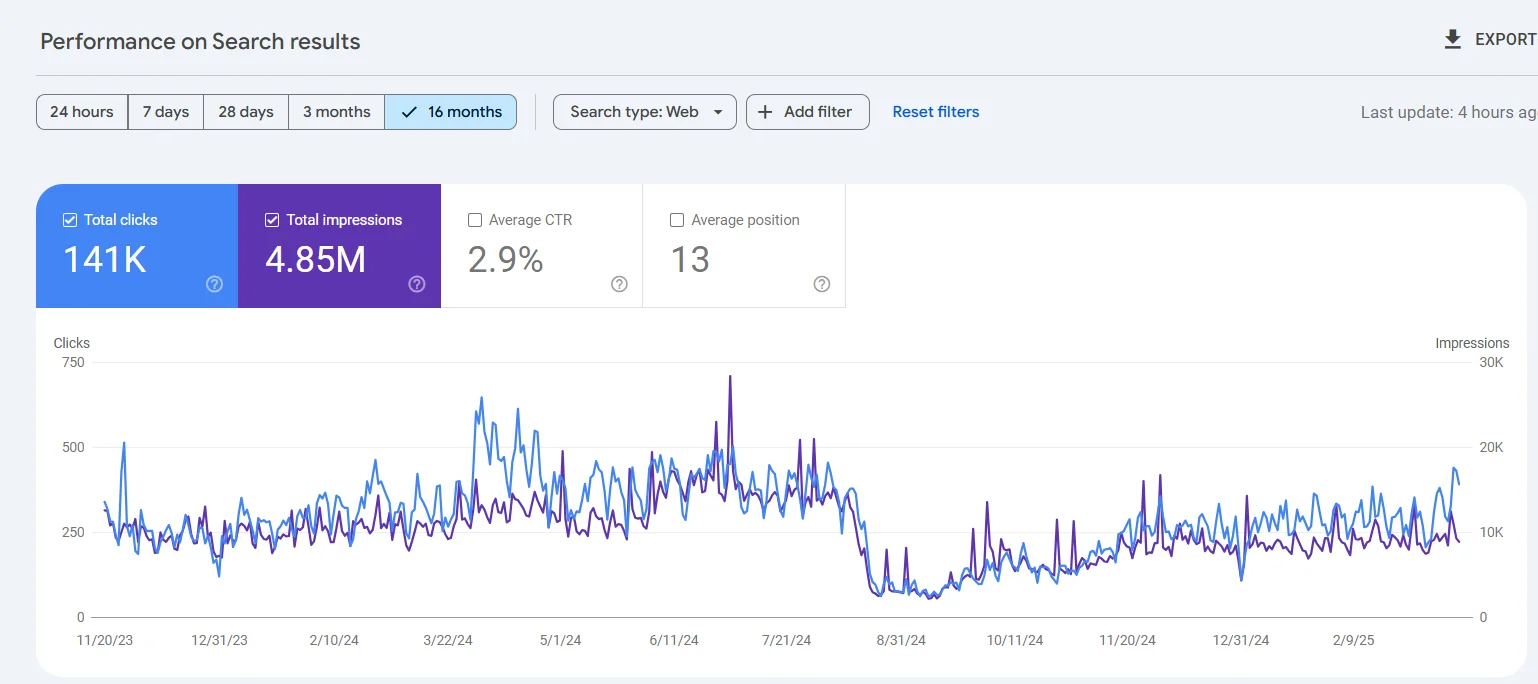Open the Search type dropdown

pyautogui.click(x=644, y=112)
